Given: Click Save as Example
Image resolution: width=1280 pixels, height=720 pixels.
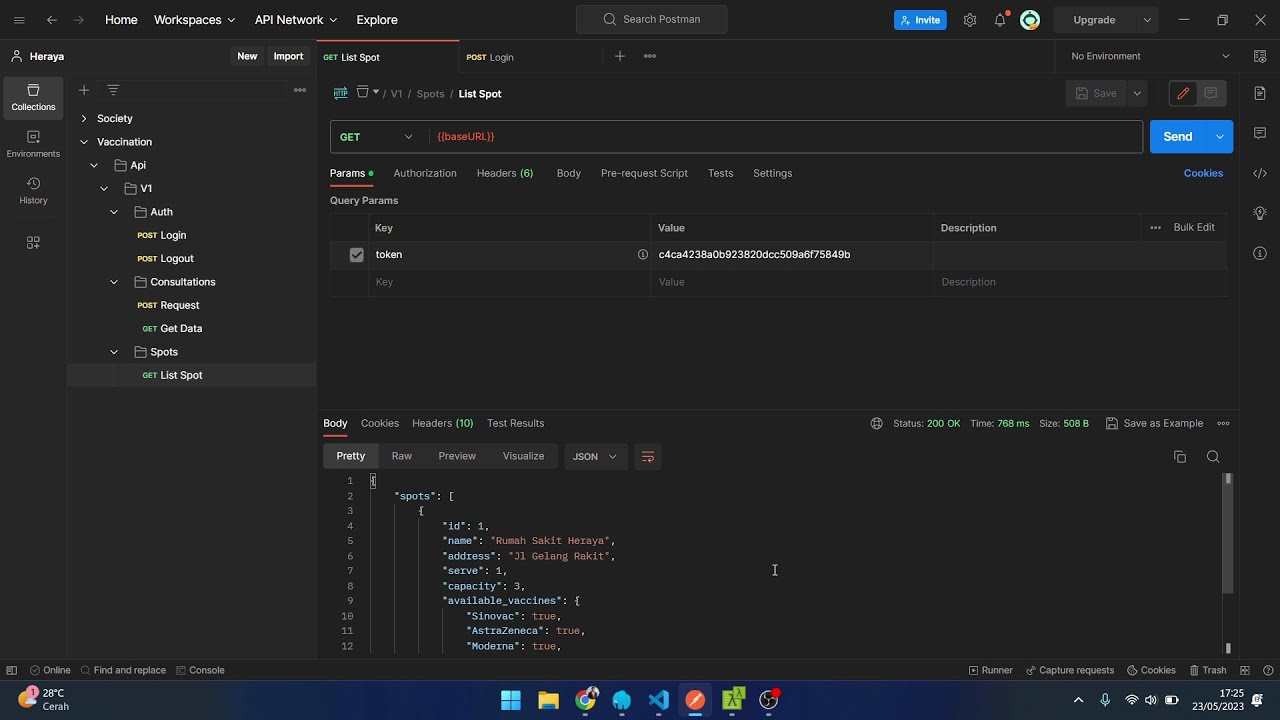Looking at the screenshot, I should click(x=1154, y=423).
